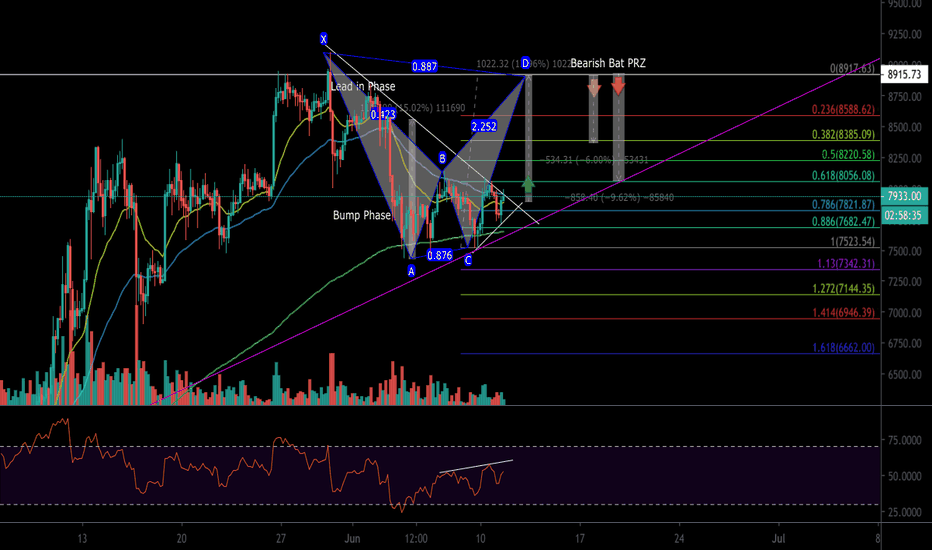Select the 0.382(8385.09) Fibonacci level label
932x550 pixels.
point(843,134)
